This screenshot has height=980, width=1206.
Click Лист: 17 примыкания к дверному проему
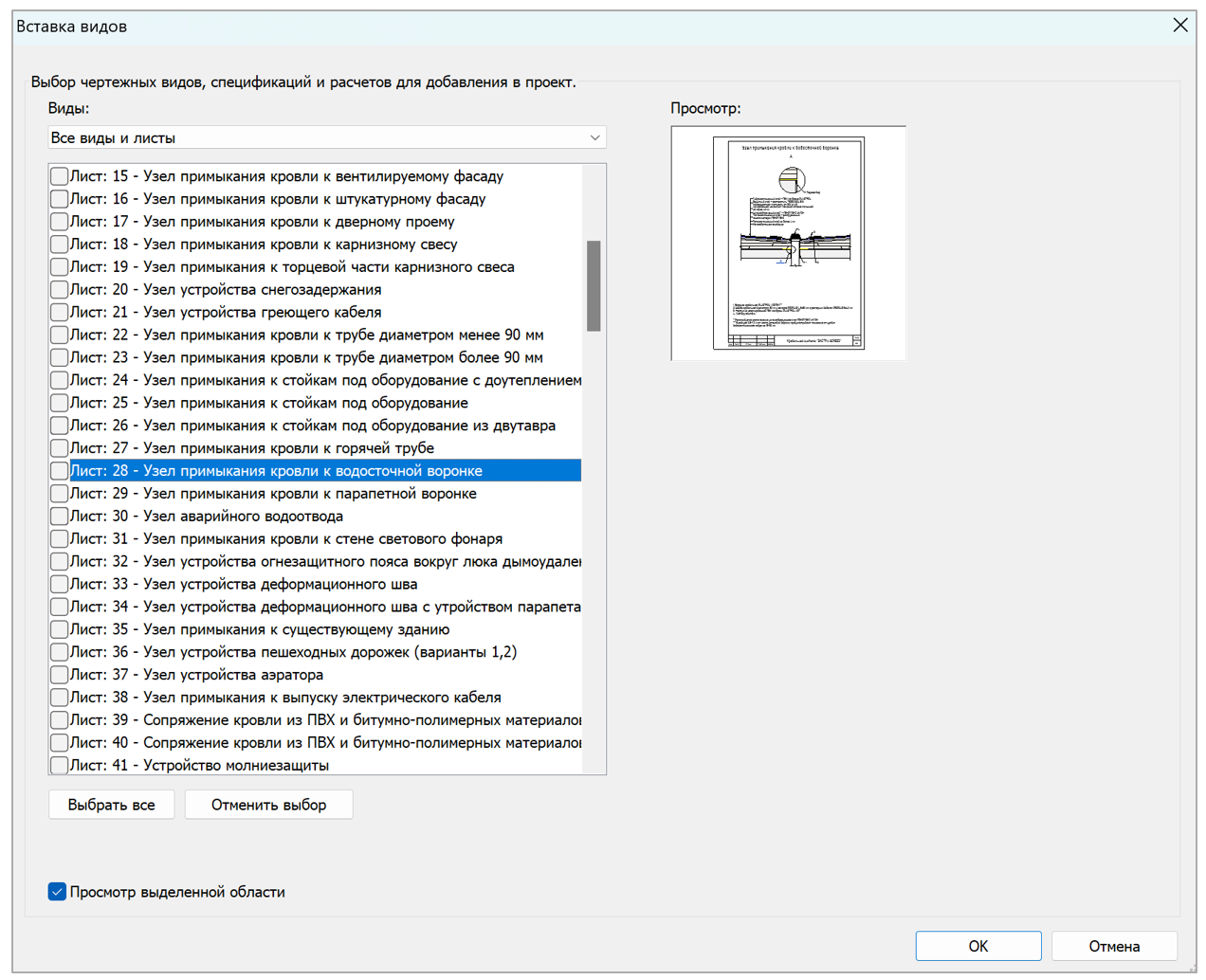pos(262,222)
